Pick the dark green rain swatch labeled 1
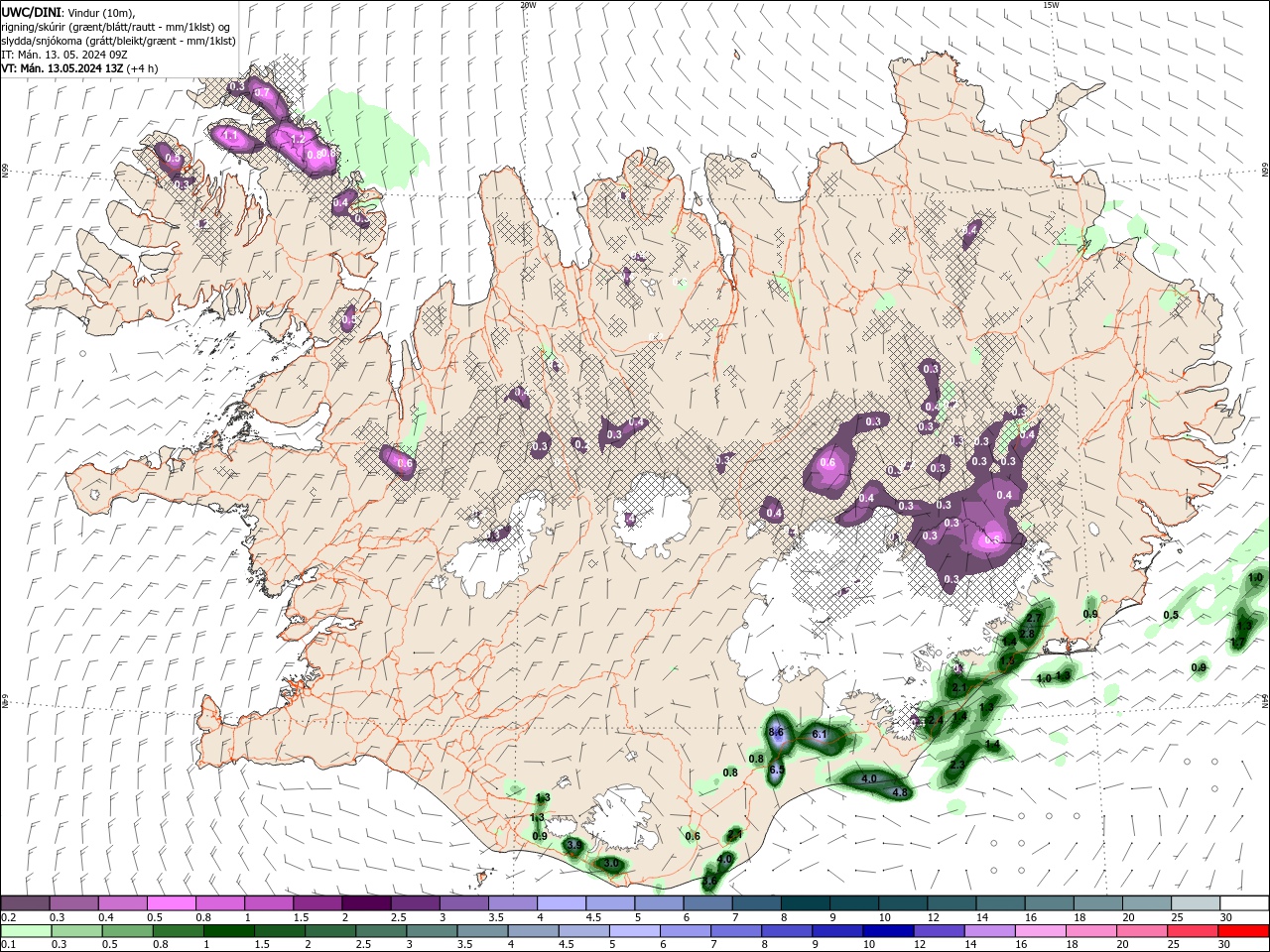Image resolution: width=1270 pixels, height=952 pixels. coord(229,931)
